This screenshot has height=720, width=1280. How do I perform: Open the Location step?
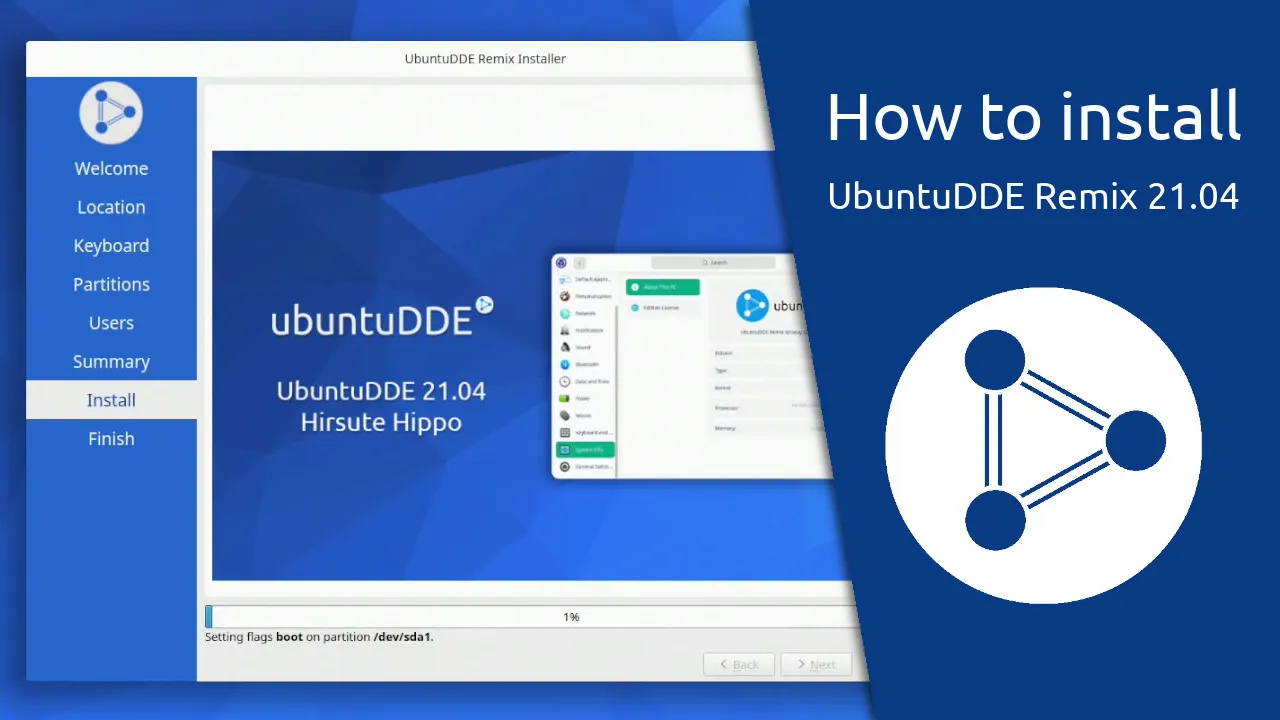[111, 207]
